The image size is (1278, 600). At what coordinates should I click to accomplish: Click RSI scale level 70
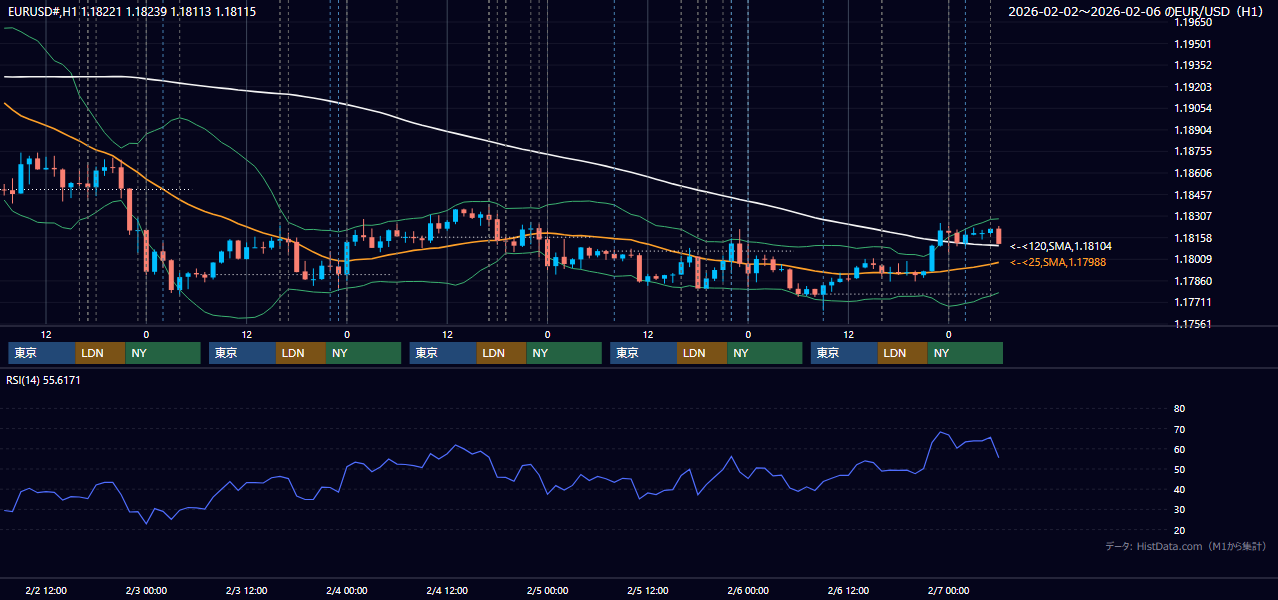(1179, 429)
